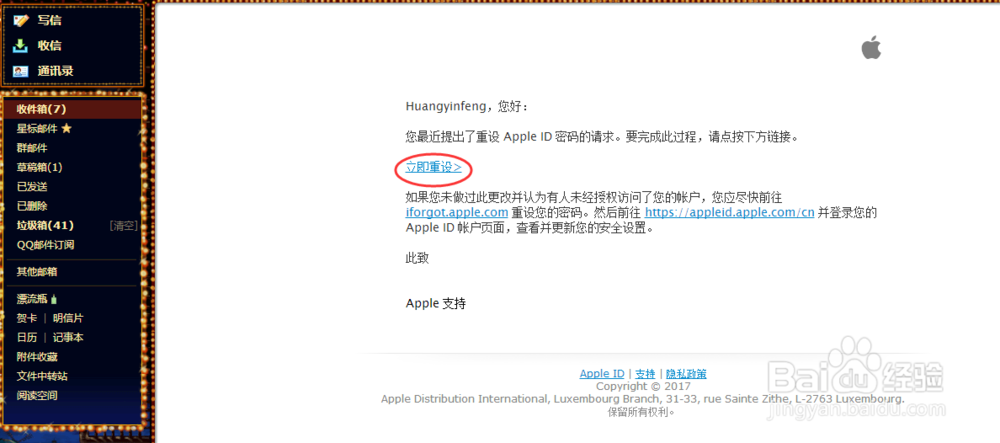Open the 日历 calendar
This screenshot has height=443, width=1000.
coord(27,338)
